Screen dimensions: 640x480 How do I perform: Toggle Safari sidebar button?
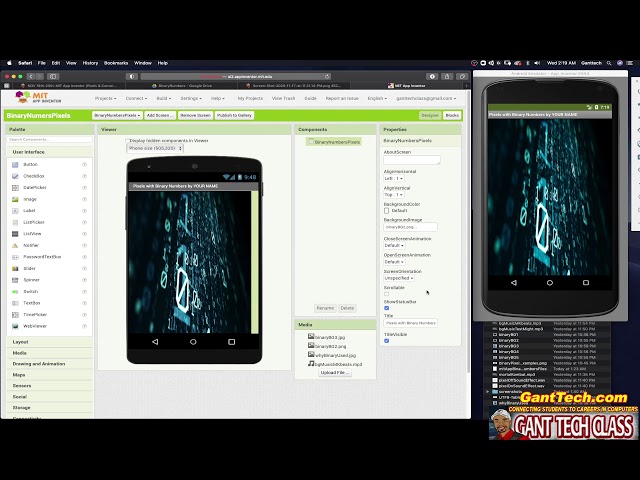(x=53, y=76)
